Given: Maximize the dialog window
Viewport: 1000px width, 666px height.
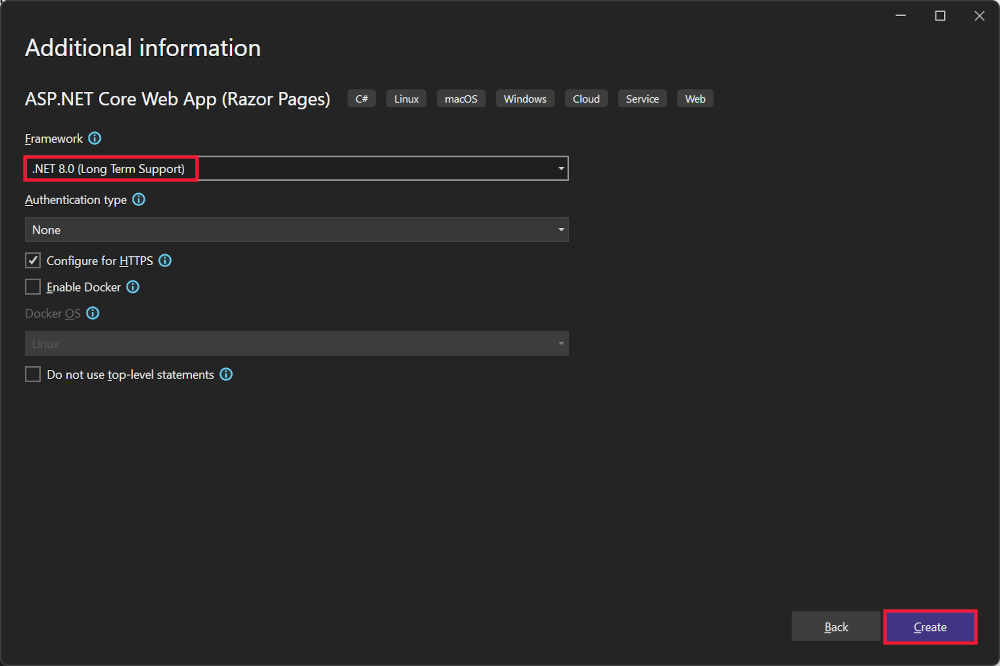Looking at the screenshot, I should 940,16.
